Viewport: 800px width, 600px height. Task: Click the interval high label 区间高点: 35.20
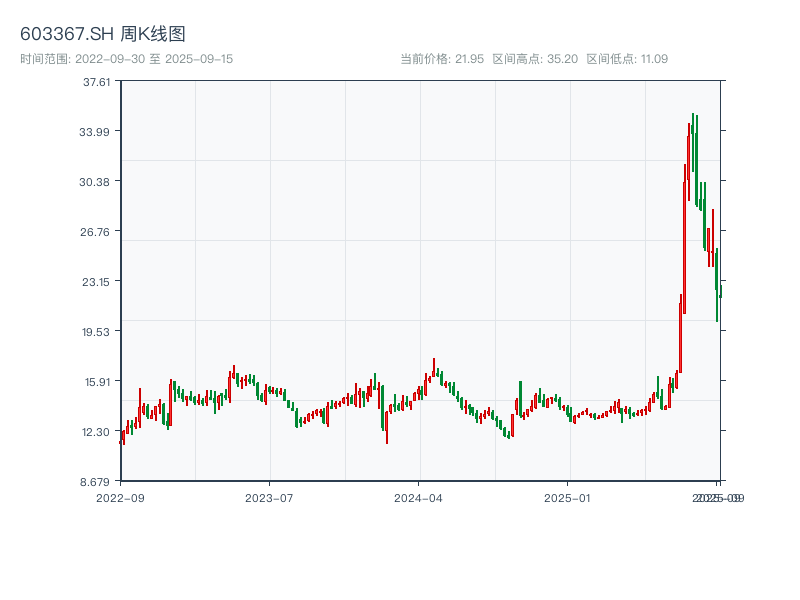[535, 59]
